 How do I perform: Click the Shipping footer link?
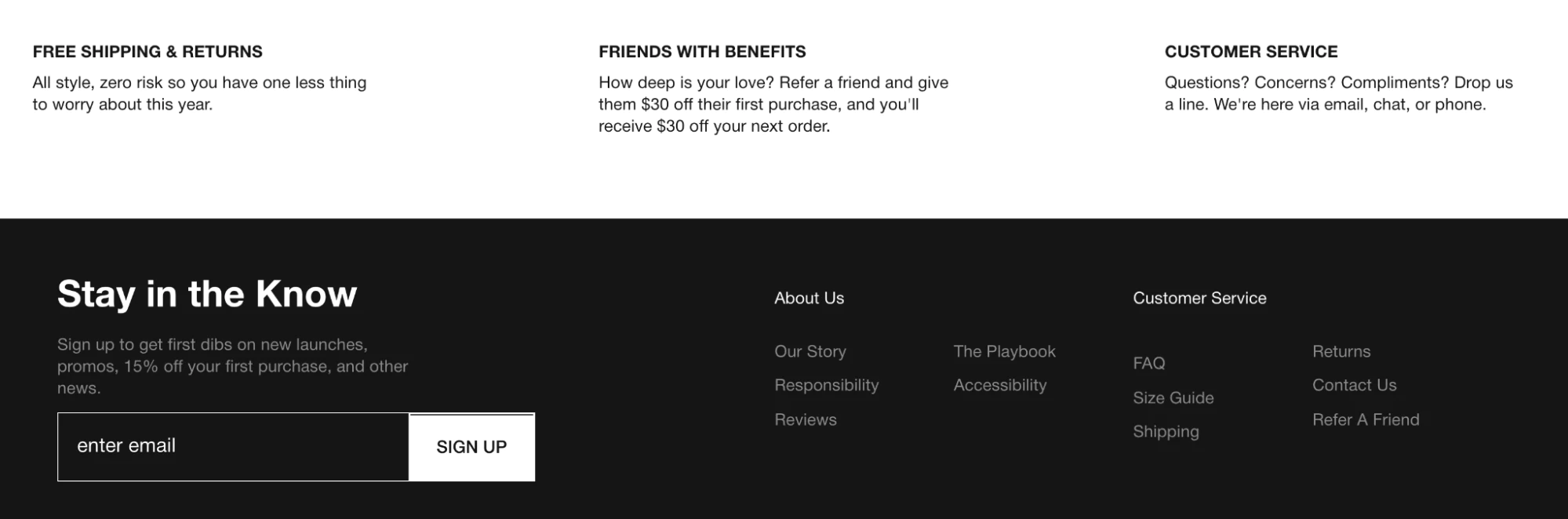coord(1166,431)
